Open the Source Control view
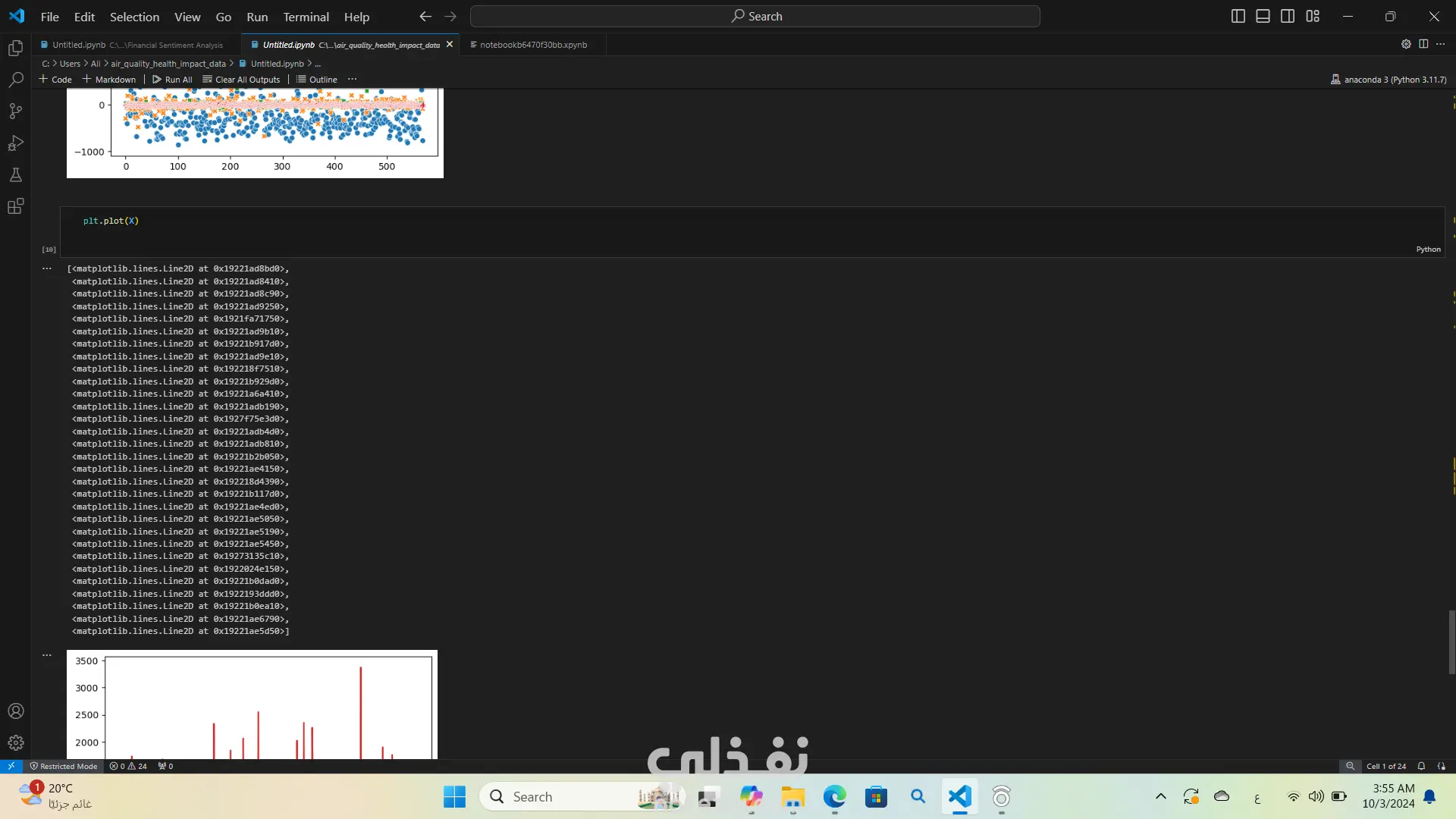This screenshot has height=819, width=1456. coord(15,111)
